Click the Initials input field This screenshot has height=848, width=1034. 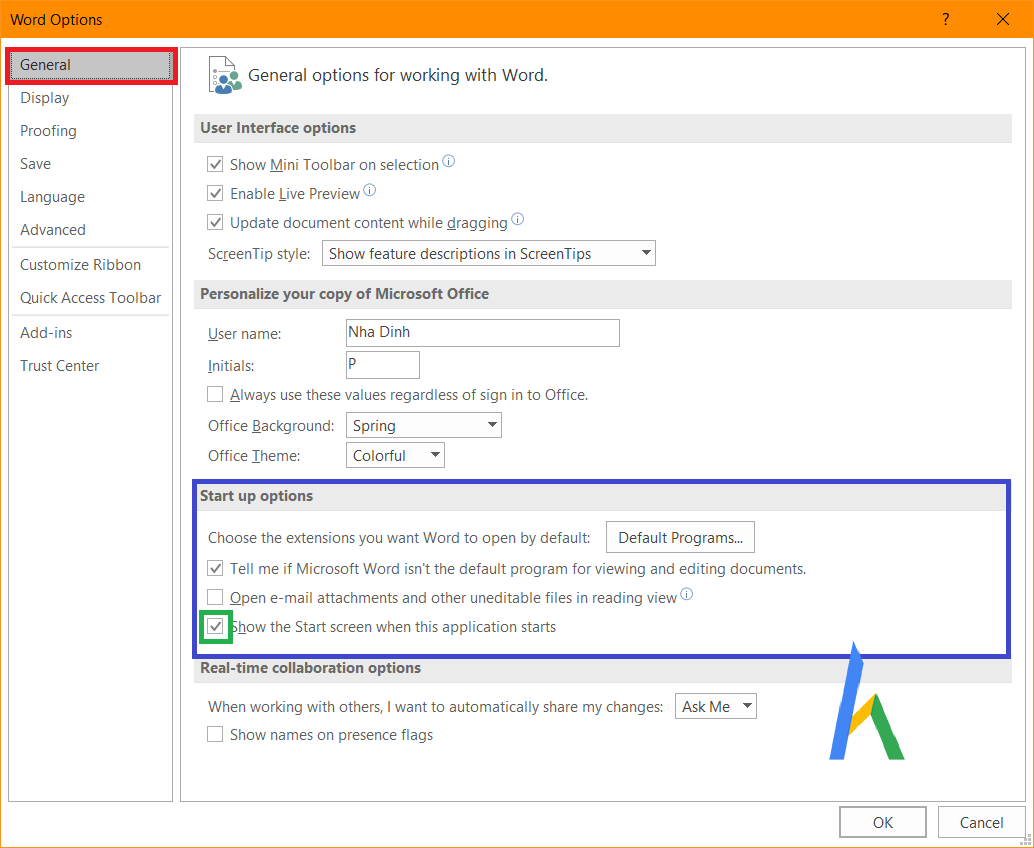click(x=382, y=365)
